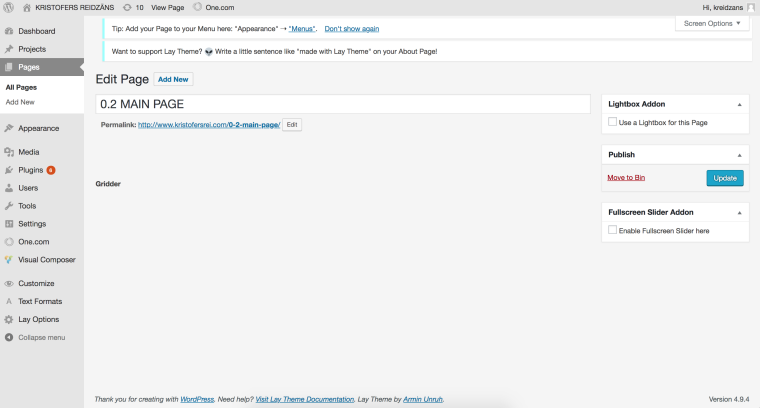
Task: Click the WordPress logo icon
Action: [8, 7]
